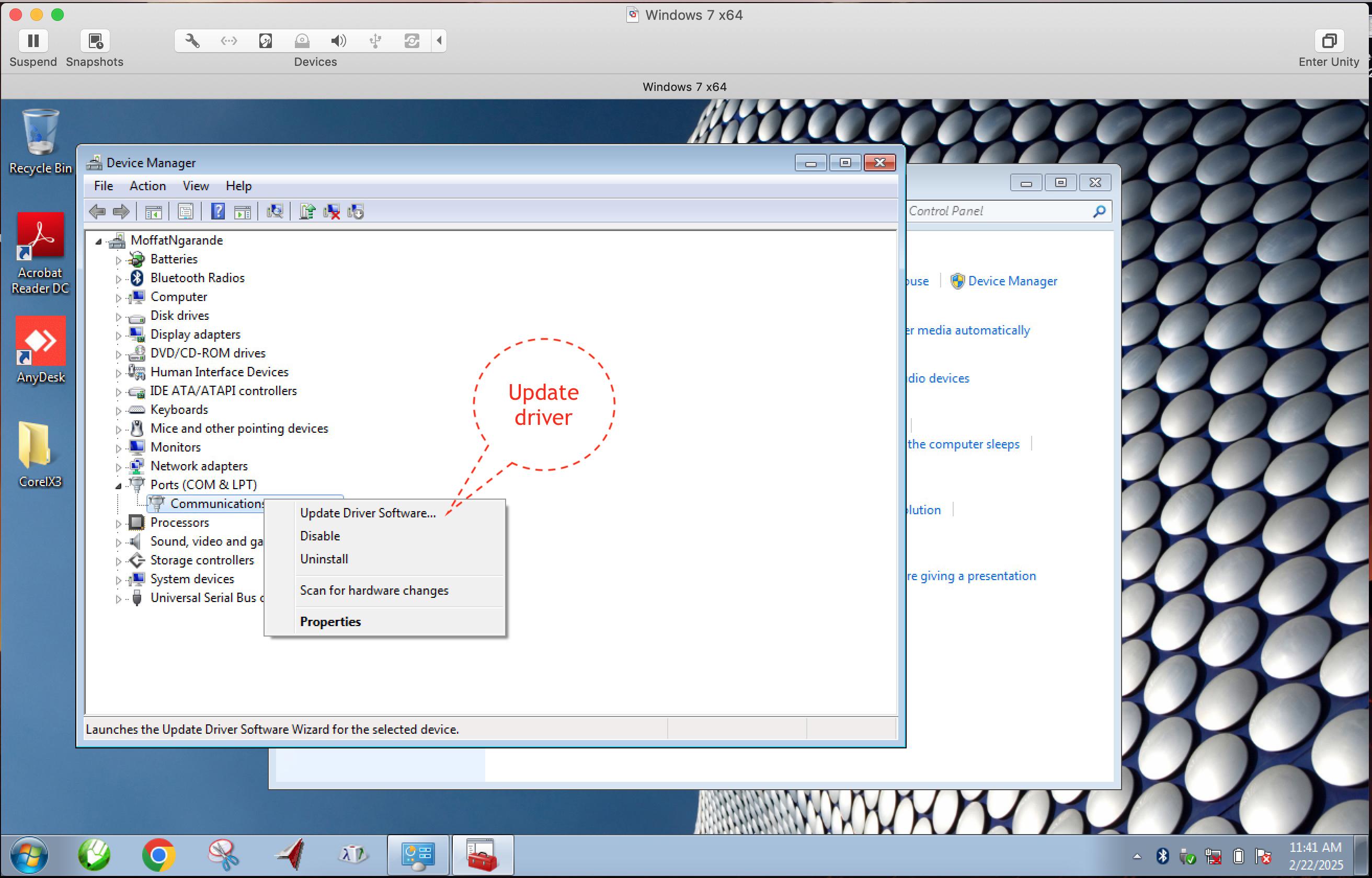Screen dimensions: 1372x878
Task: Expand the Bluetooth Radios category
Action: pos(118,278)
